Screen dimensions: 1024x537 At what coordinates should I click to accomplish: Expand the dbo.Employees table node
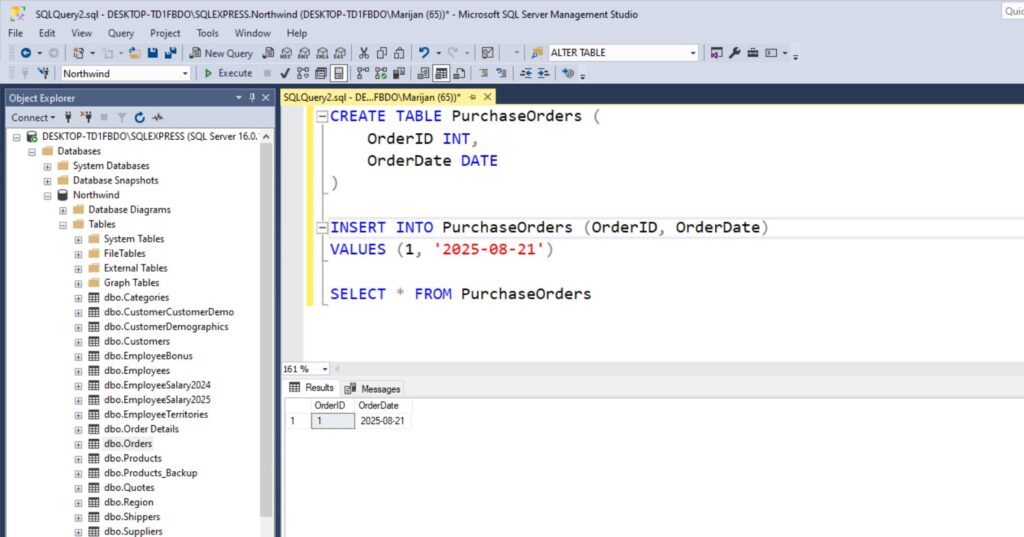pos(78,371)
